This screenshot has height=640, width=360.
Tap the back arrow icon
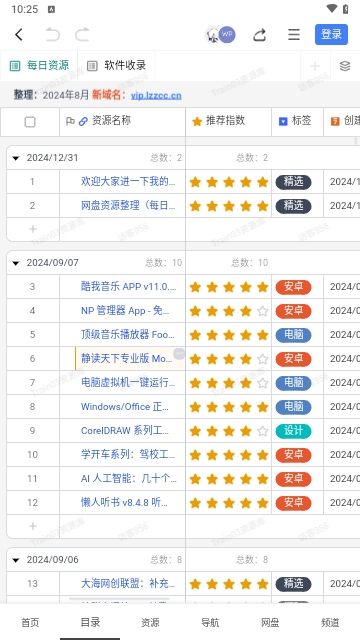pos(19,35)
